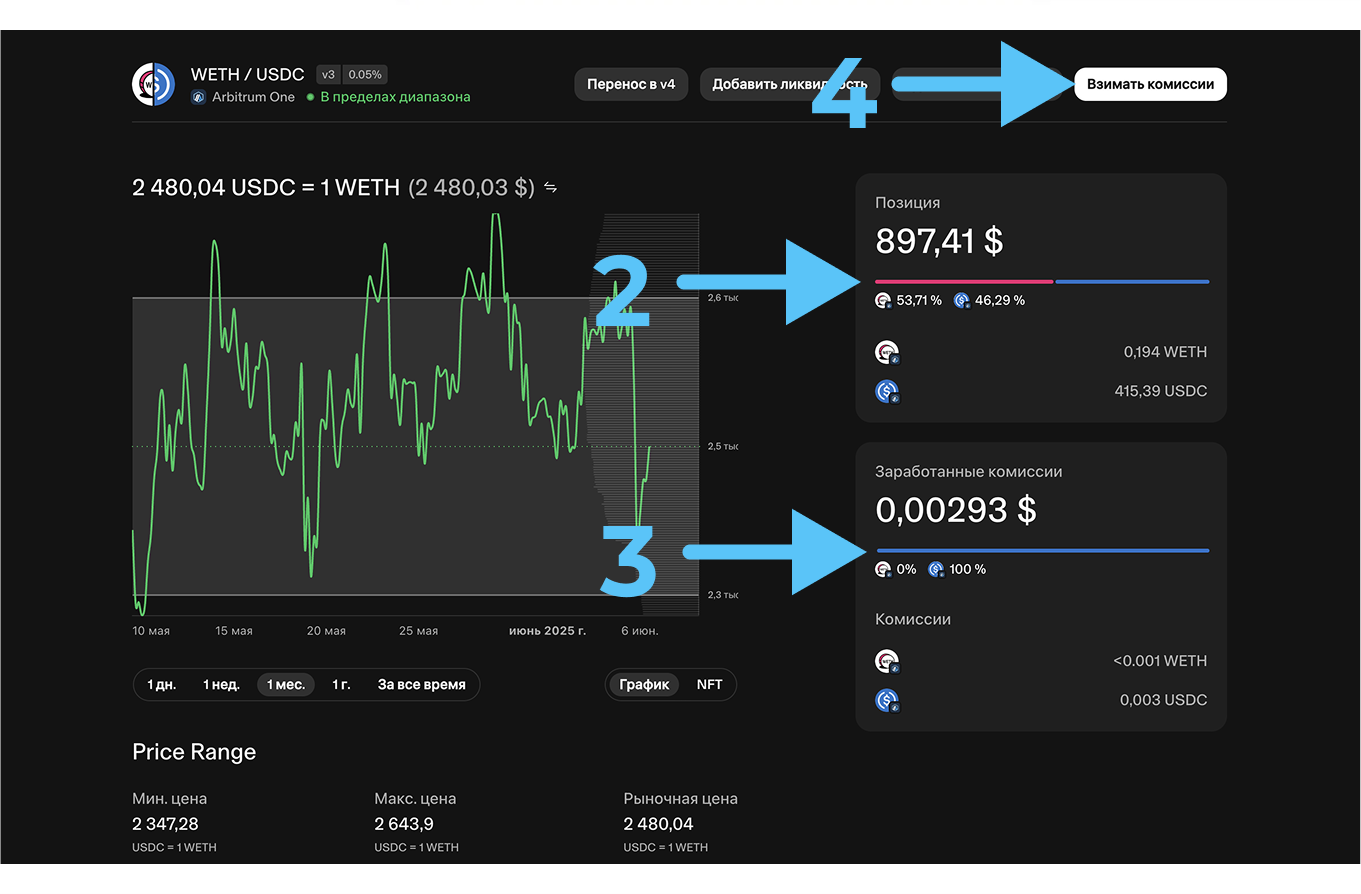The image size is (1361, 894).
Task: Click the WETH icon next to <0.001 WETH
Action: coord(886,661)
